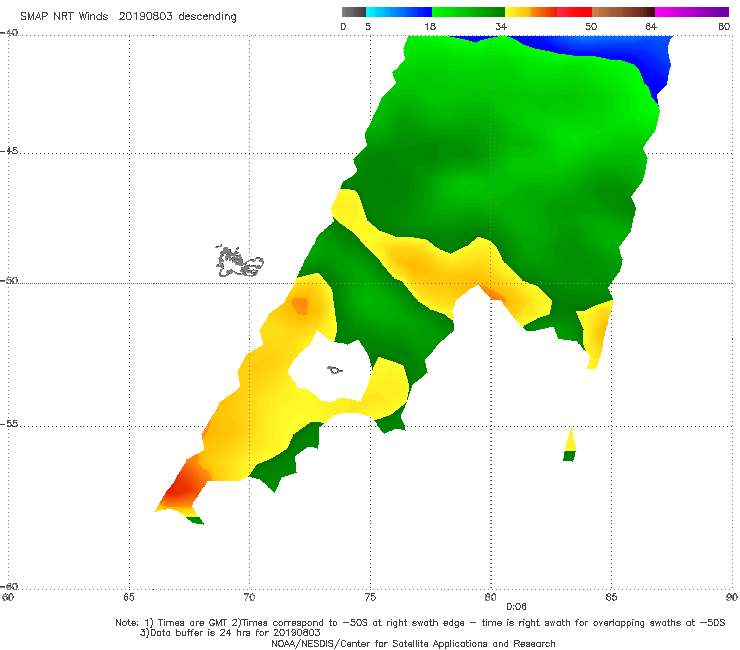Click the '50' label under the color bar

click(591, 26)
